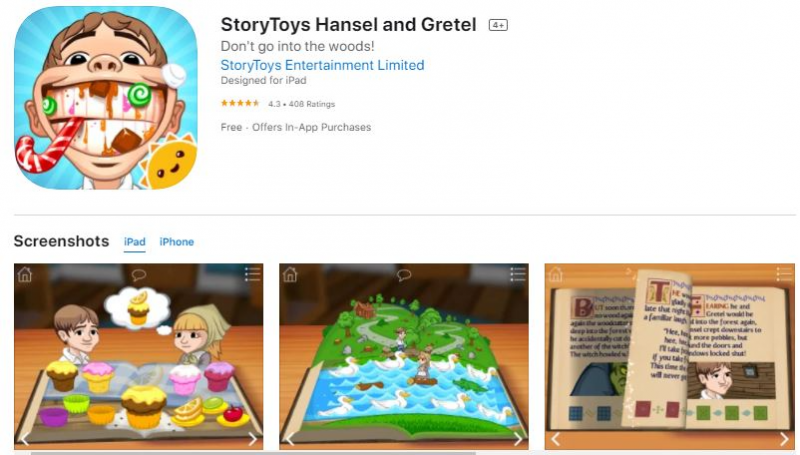Click previous arrow in storybook screenshot
Image resolution: width=800 pixels, height=455 pixels.
click(x=556, y=439)
